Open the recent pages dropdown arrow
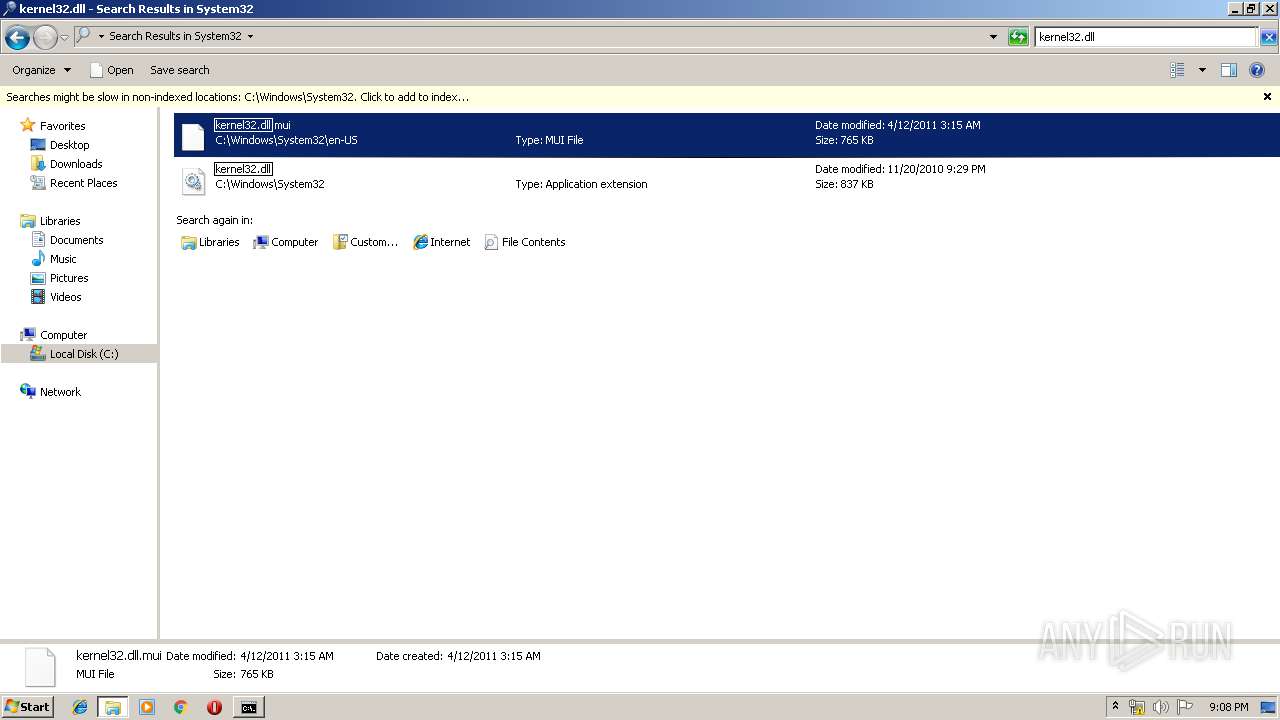This screenshot has height=720, width=1280. tap(64, 37)
